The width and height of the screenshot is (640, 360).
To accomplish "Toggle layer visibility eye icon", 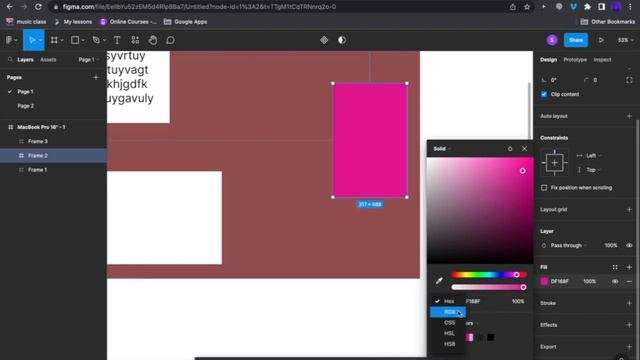I will pyautogui.click(x=629, y=245).
